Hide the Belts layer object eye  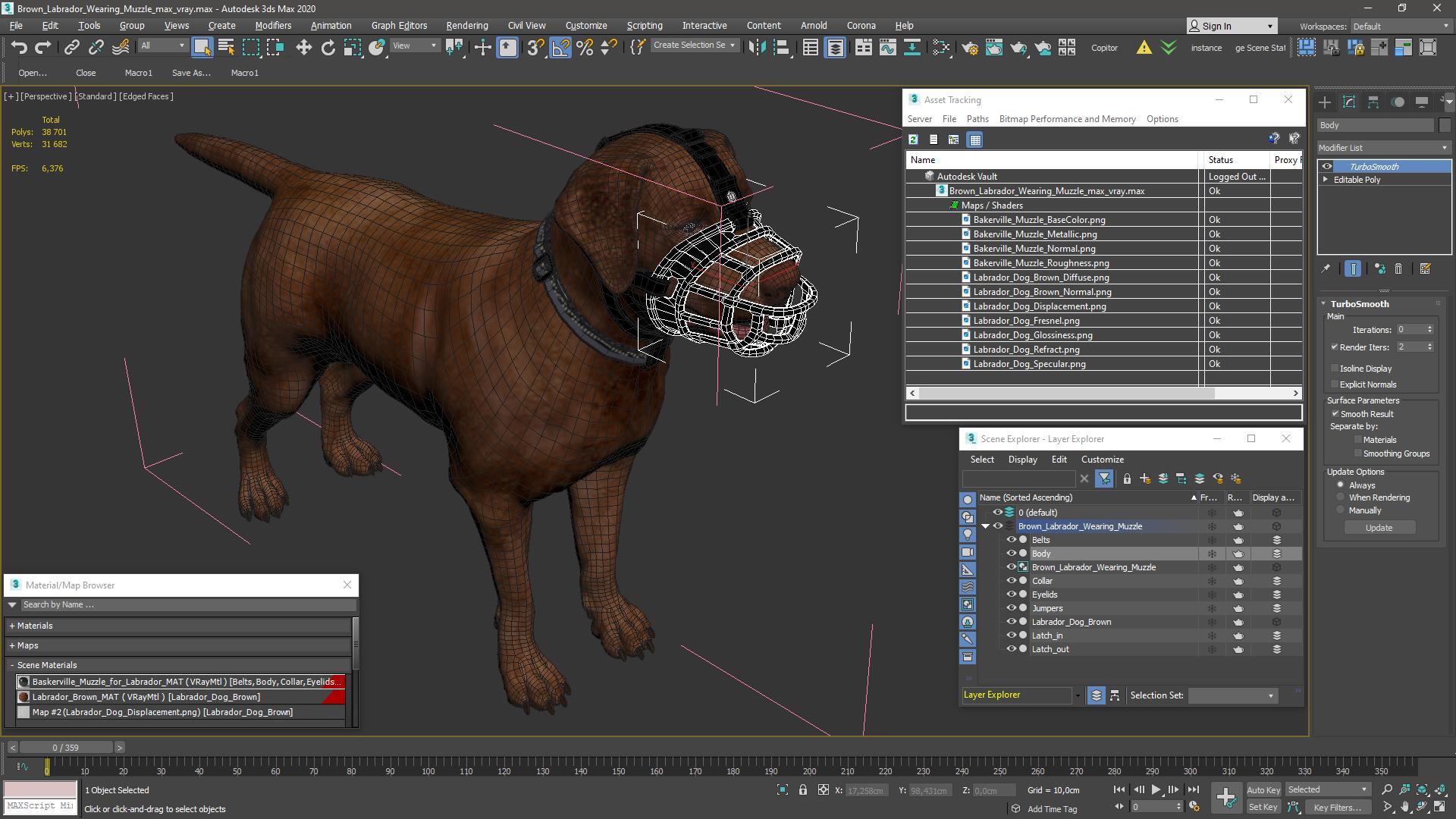1011,540
